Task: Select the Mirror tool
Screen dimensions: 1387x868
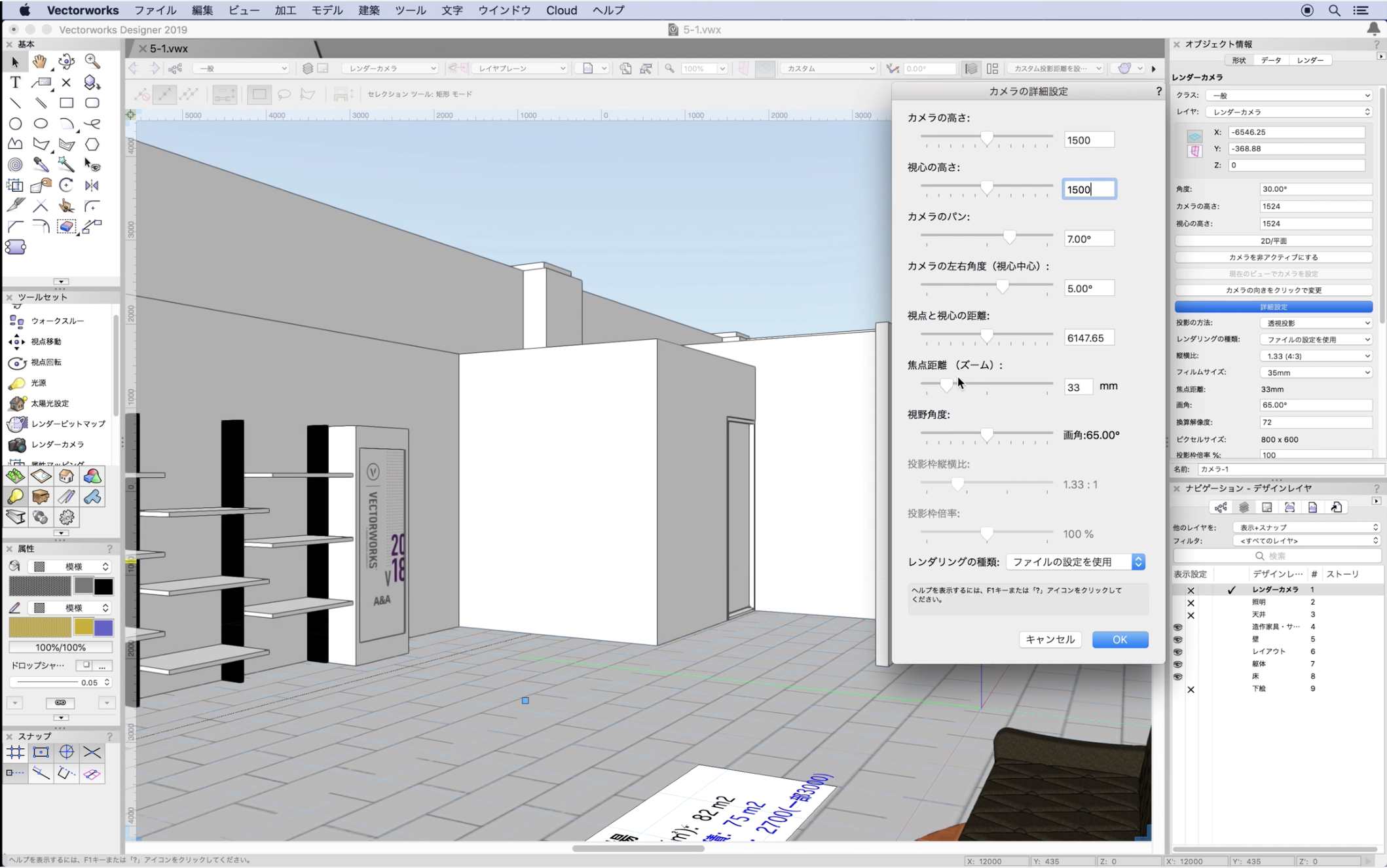Action: (x=92, y=185)
